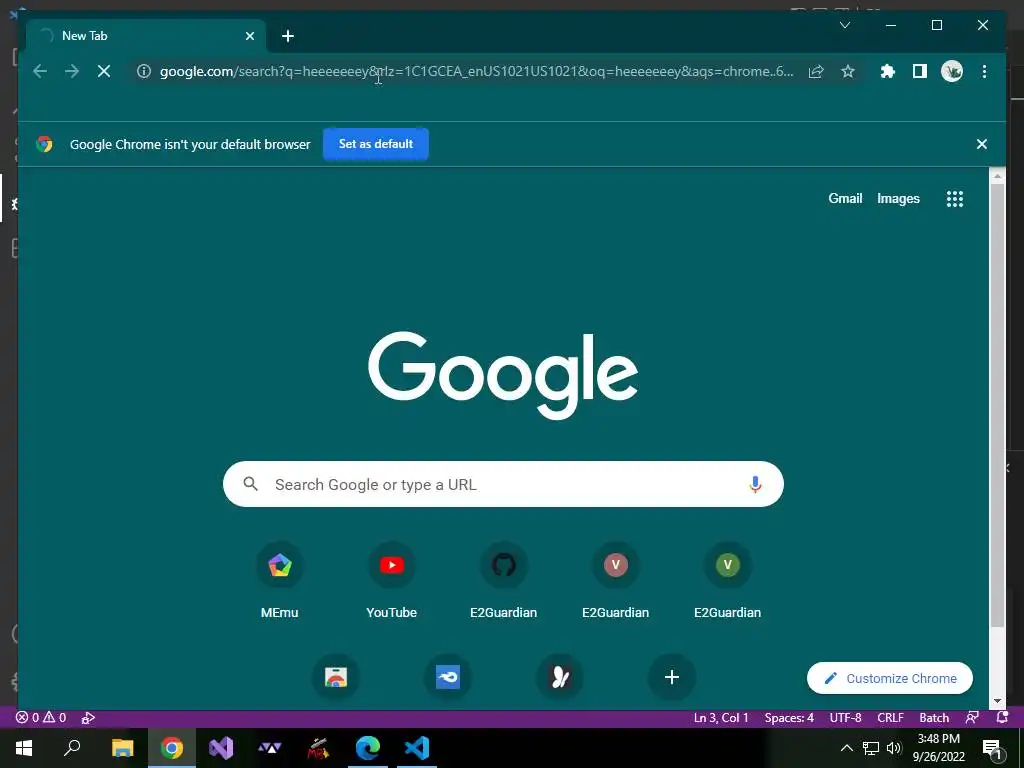Switch to VS Code in taskbar

[x=417, y=748]
